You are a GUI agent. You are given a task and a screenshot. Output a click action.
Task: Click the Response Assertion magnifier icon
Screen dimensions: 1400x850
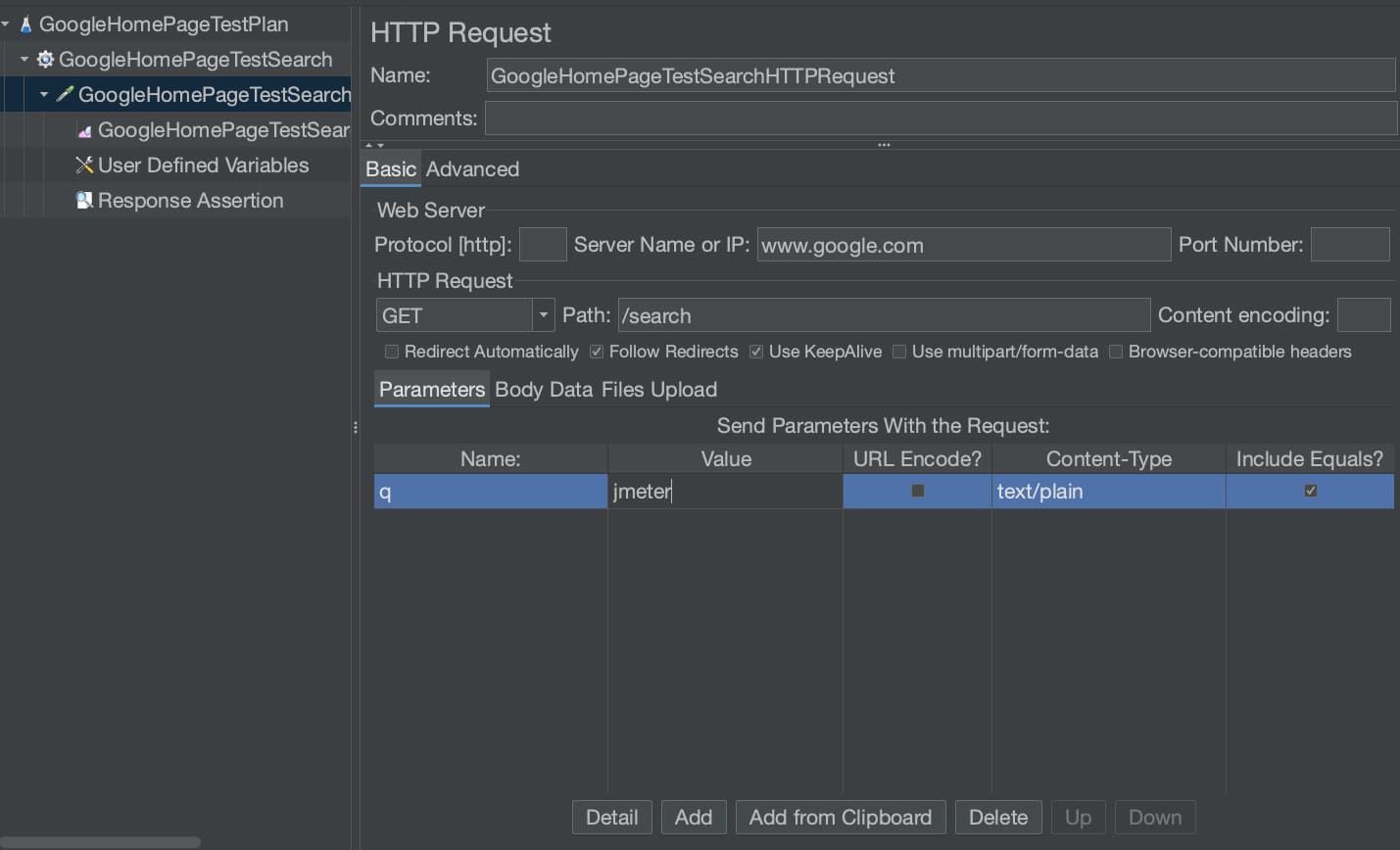(x=84, y=201)
